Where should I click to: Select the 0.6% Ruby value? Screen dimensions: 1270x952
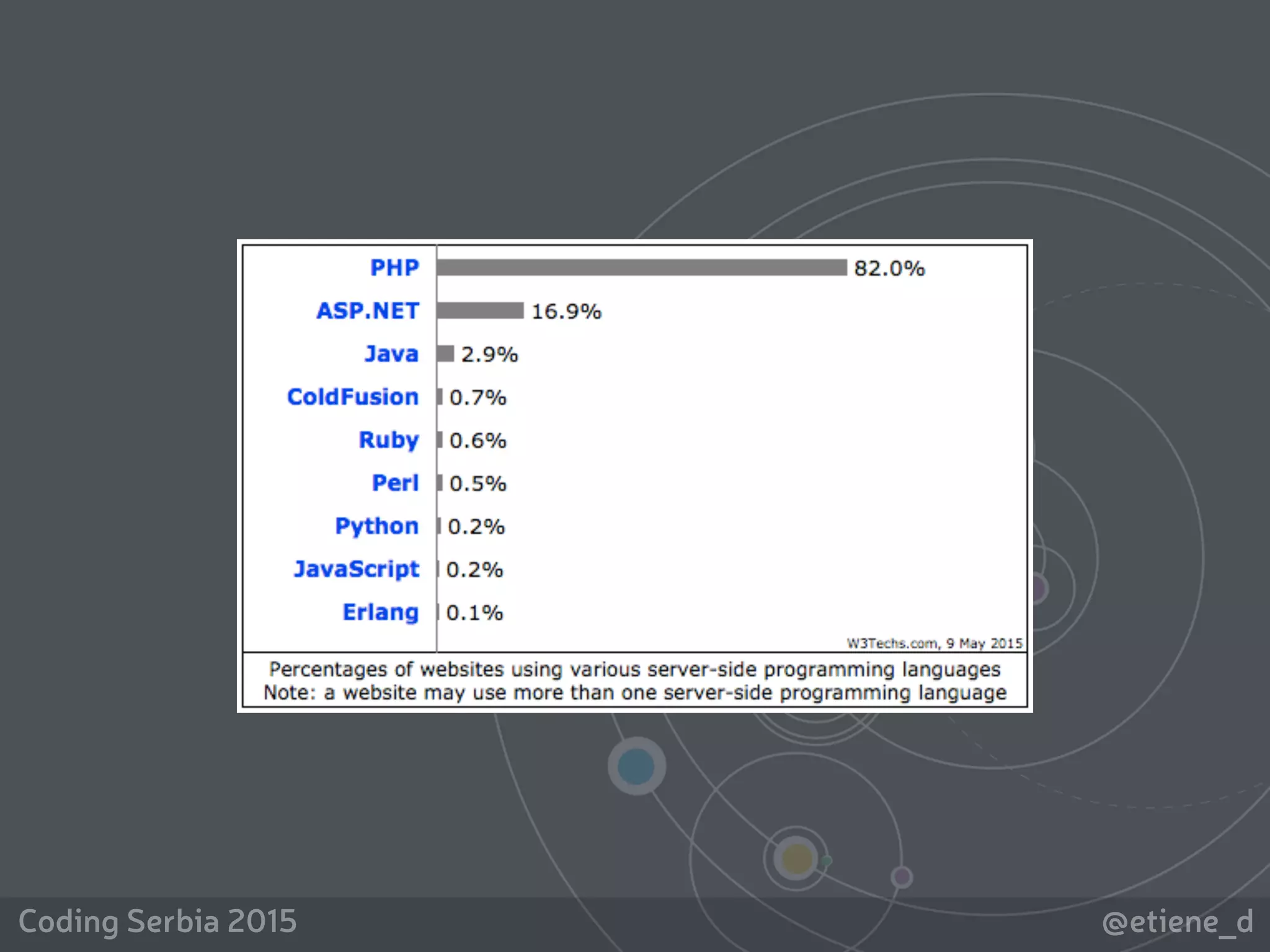[478, 441]
